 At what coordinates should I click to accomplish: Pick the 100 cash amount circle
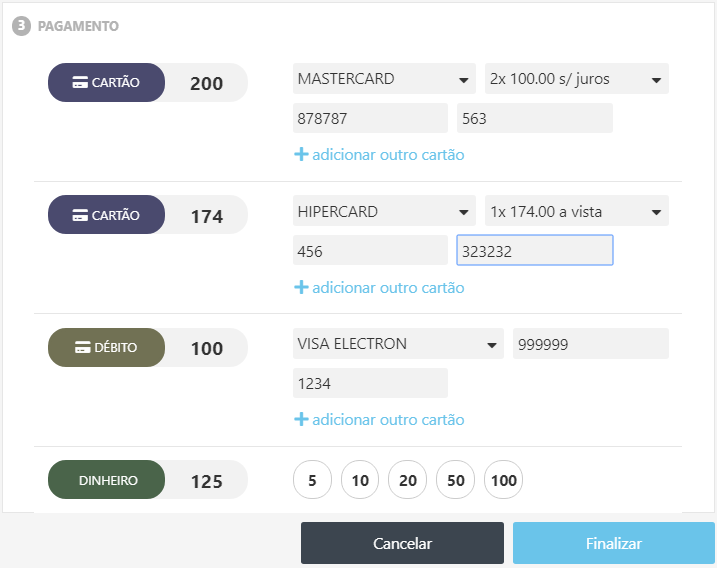click(x=503, y=481)
